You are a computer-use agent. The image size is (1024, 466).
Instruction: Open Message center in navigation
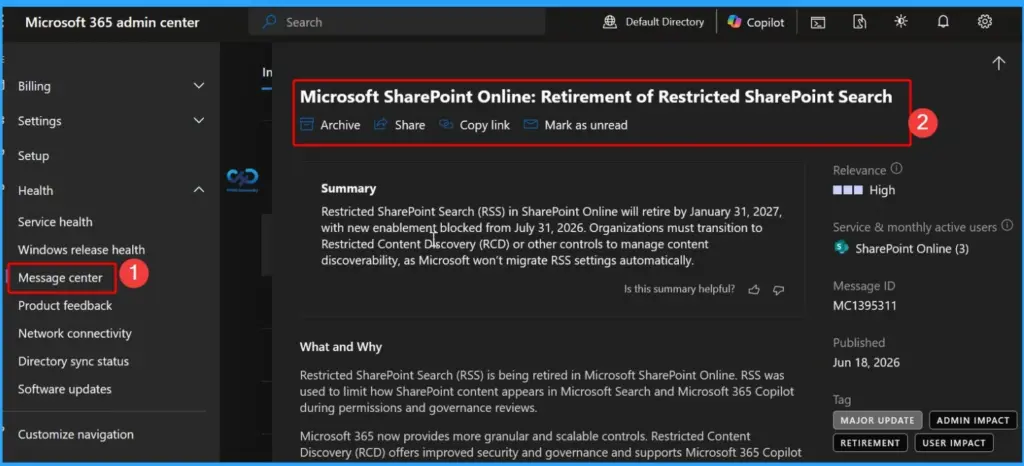click(x=60, y=278)
